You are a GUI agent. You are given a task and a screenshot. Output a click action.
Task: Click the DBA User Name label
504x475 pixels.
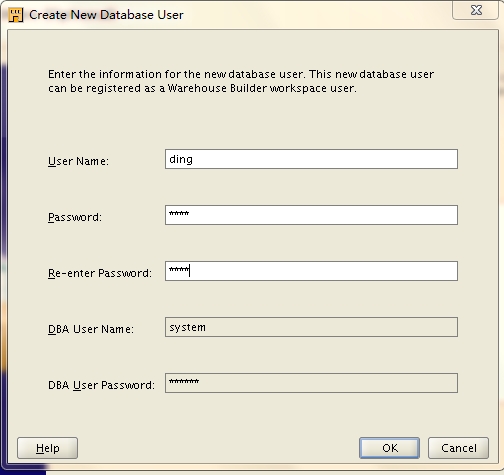click(91, 329)
